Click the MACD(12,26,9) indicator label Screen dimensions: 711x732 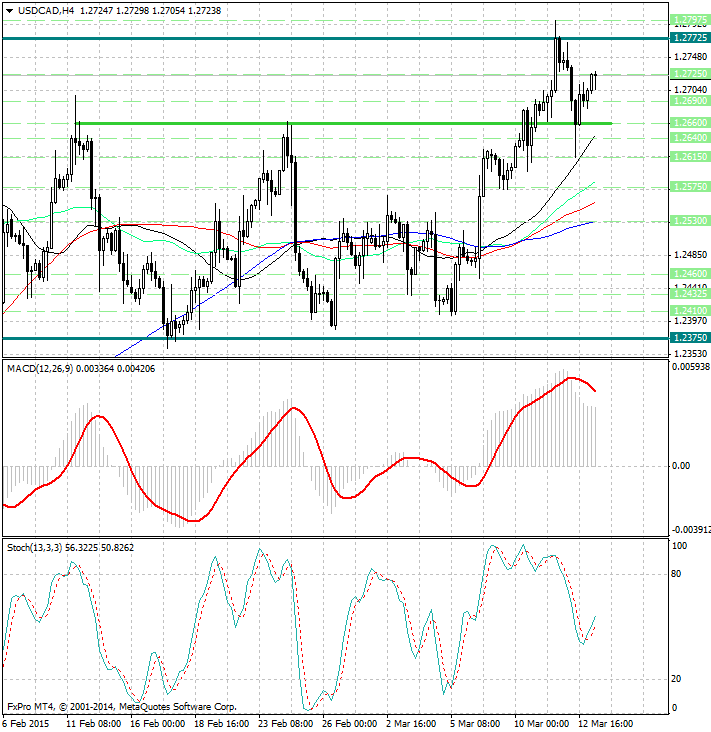coord(40,369)
